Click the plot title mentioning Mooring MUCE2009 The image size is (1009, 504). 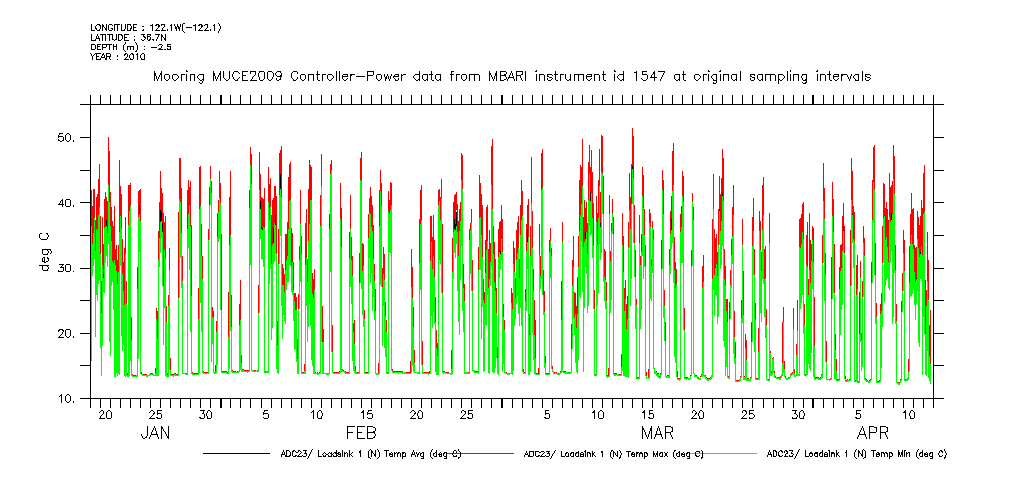[510, 76]
